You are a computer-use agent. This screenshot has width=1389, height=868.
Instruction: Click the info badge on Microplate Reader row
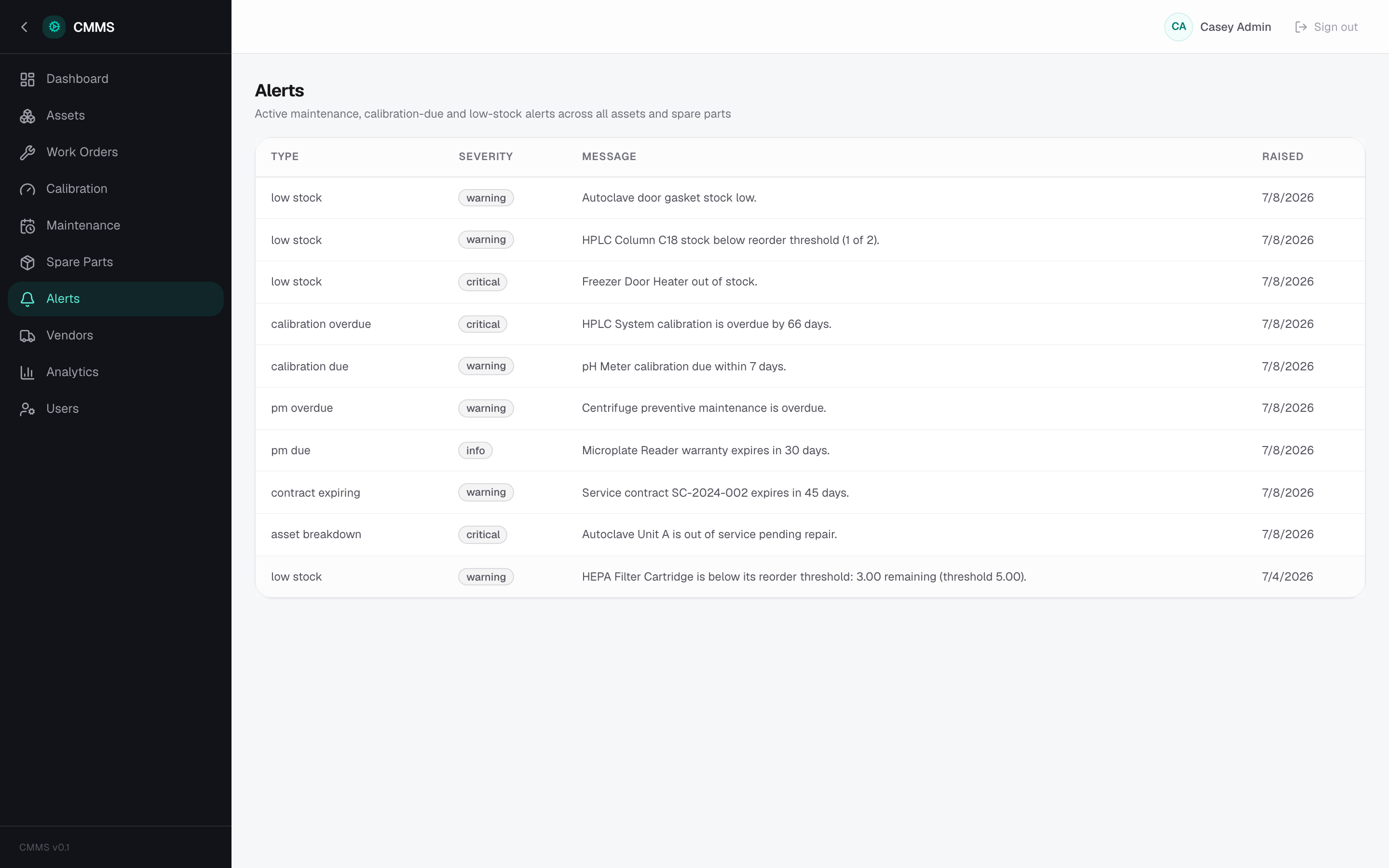pos(475,451)
